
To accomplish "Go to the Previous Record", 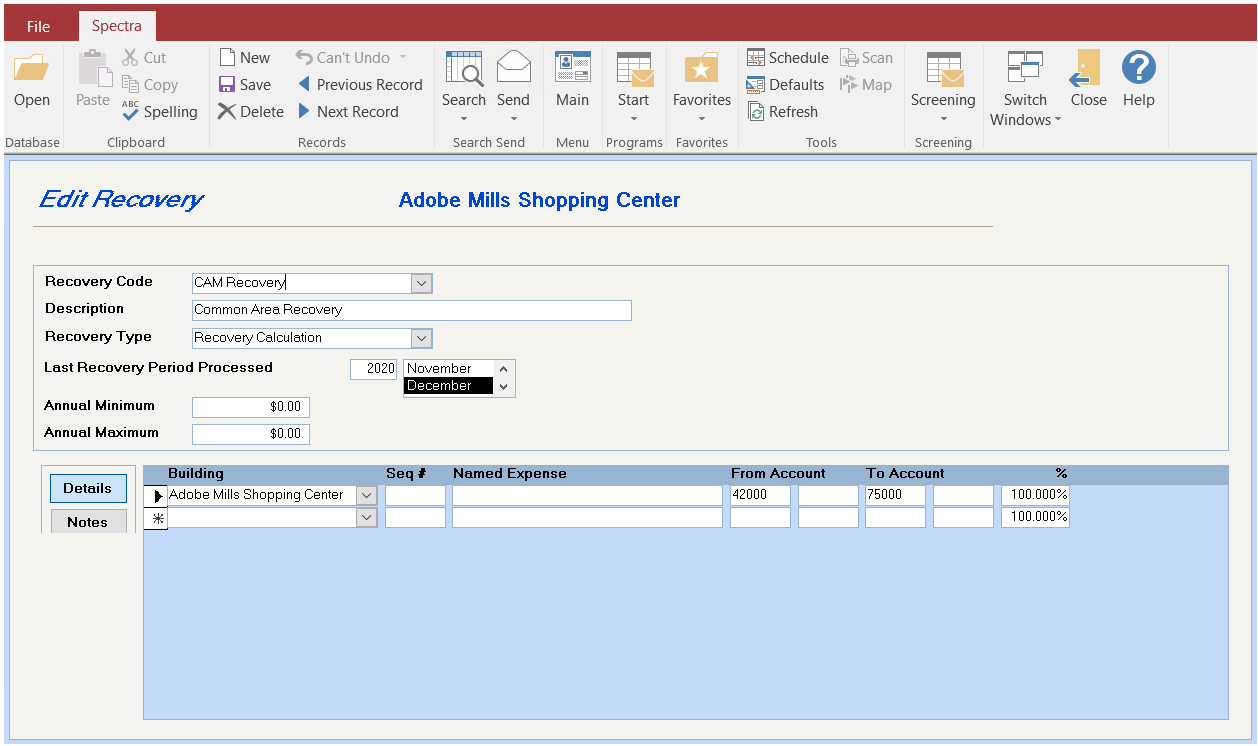I will tap(359, 85).
